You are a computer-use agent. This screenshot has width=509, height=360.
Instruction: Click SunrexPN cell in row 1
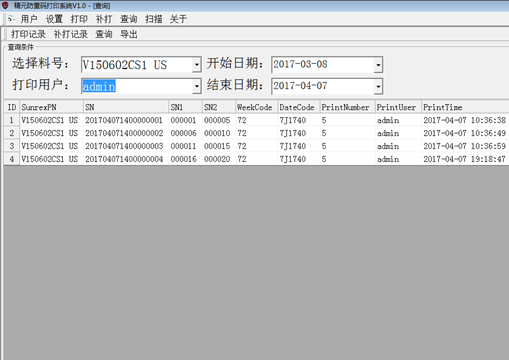pyautogui.click(x=51, y=120)
